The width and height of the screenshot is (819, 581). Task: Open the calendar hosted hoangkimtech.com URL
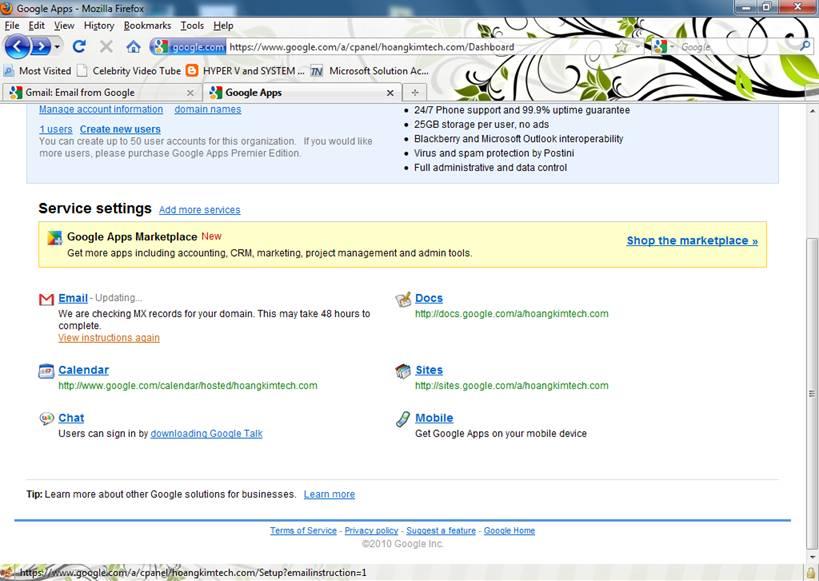[188, 386]
